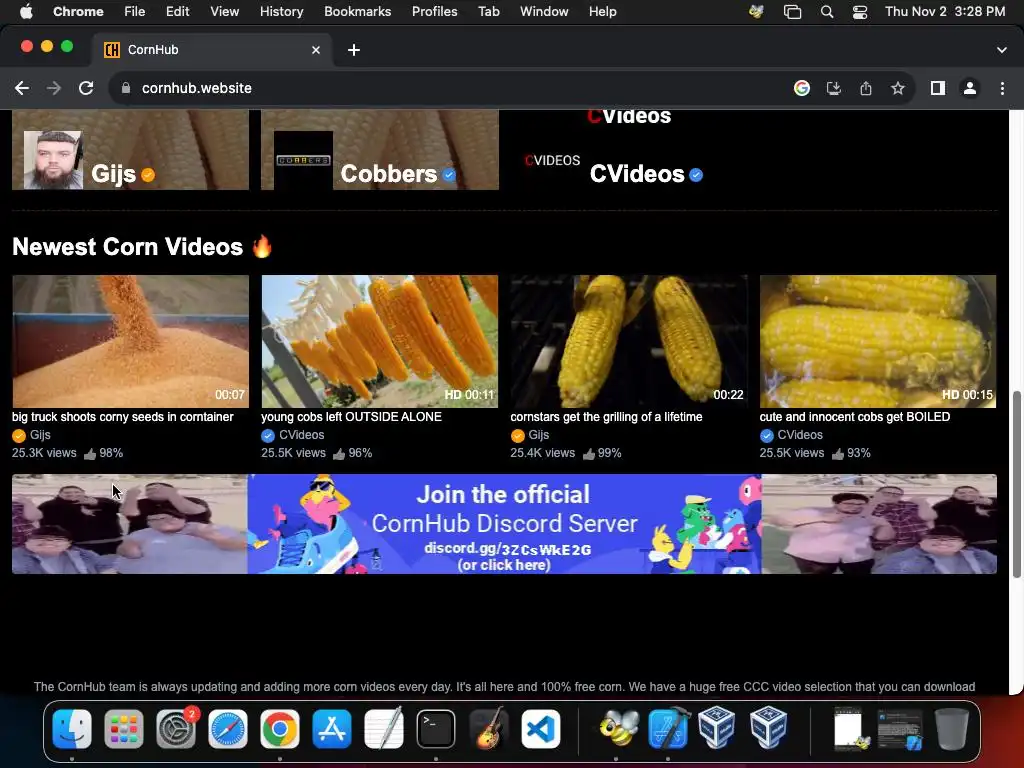The height and width of the screenshot is (768, 1024).
Task: Reload the CornHub page
Action: (86, 88)
